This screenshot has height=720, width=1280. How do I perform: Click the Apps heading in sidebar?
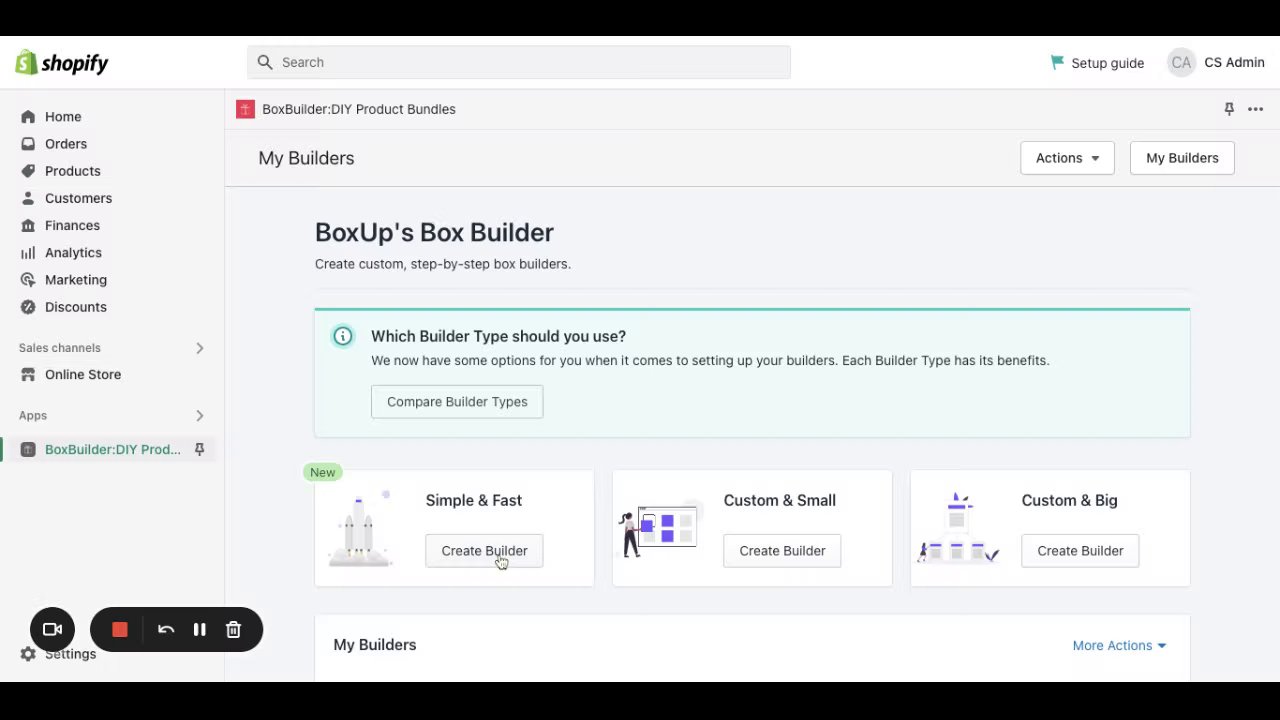33,416
